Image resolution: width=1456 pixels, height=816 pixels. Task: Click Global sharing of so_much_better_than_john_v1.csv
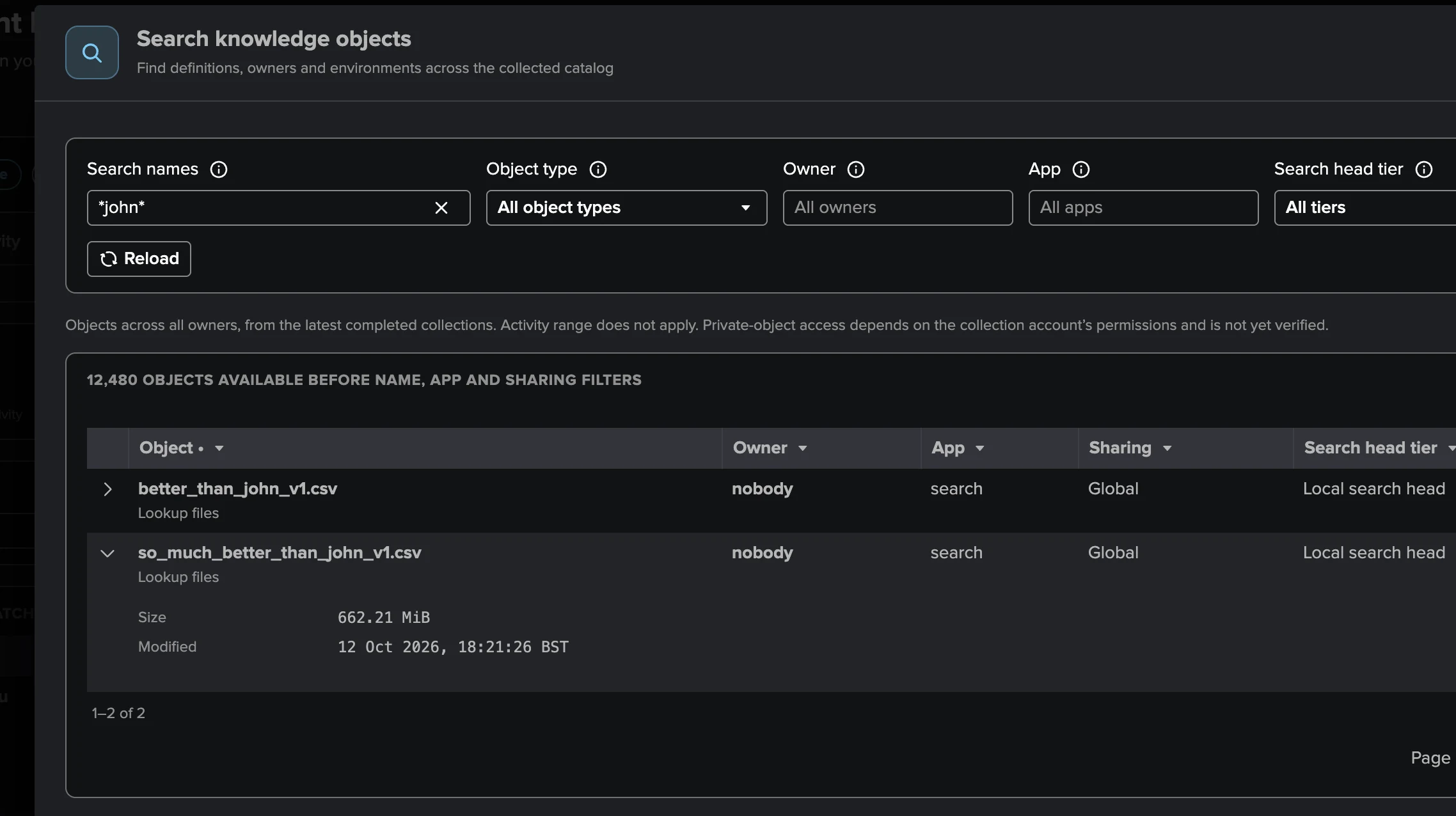(x=1113, y=553)
